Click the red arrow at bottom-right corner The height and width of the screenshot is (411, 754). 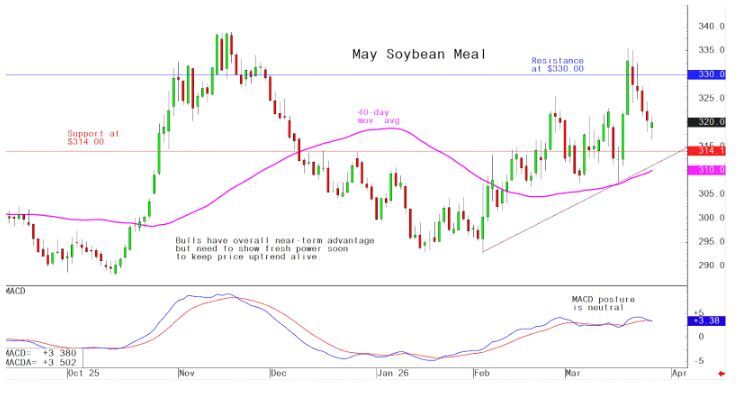click(723, 374)
